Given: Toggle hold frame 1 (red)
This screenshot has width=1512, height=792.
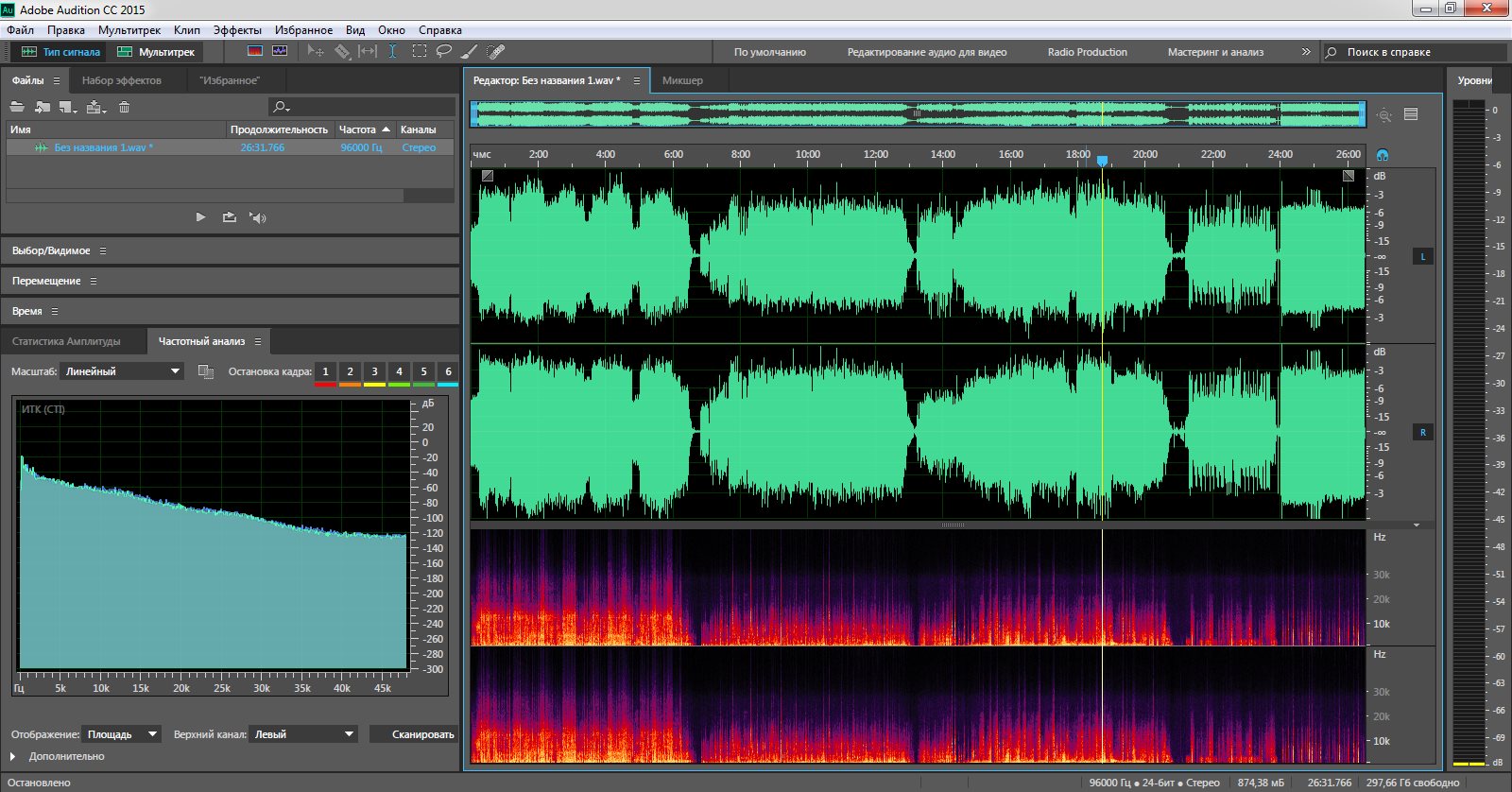Looking at the screenshot, I should click(x=325, y=373).
